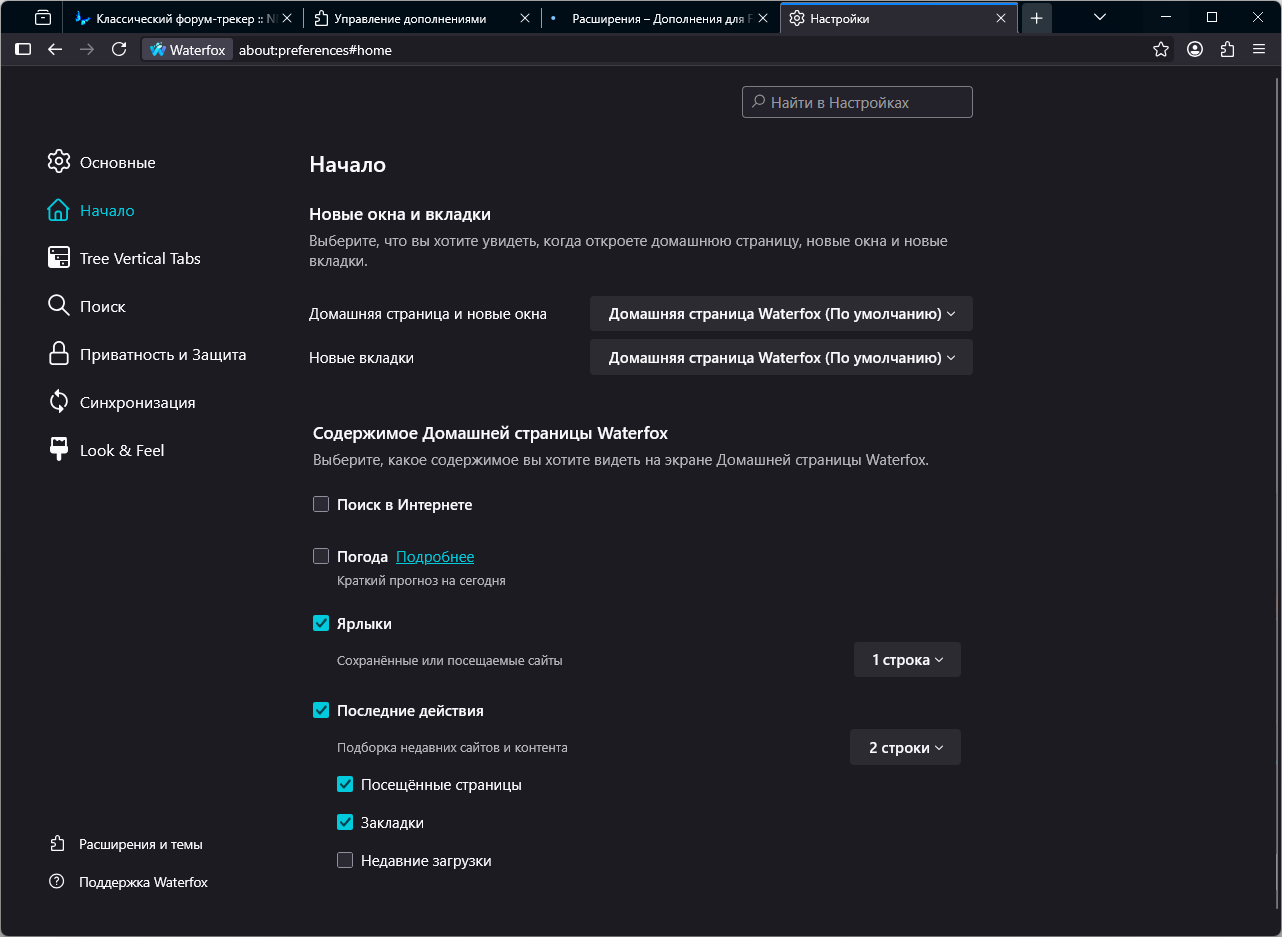The height and width of the screenshot is (937, 1282).
Task: Open Расширения и темы link
Action: 140,844
